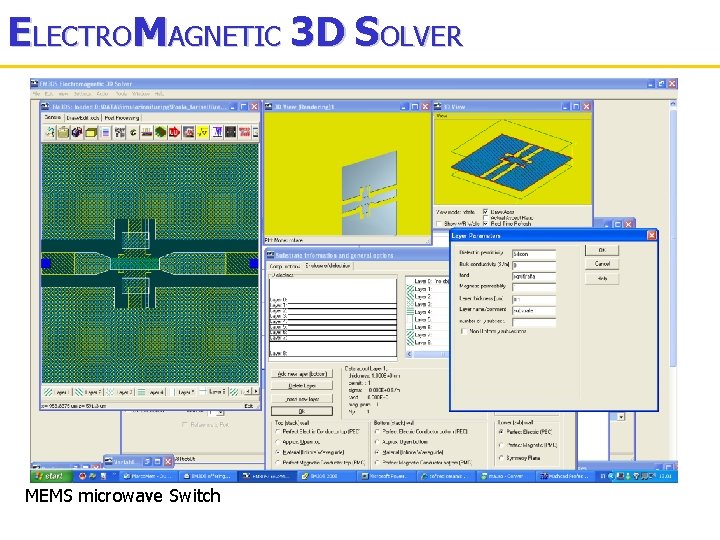Image resolution: width=720 pixels, height=540 pixels.
Task: Open dropdown arrow right of Layer Parameters dialog
Action: pos(621,417)
